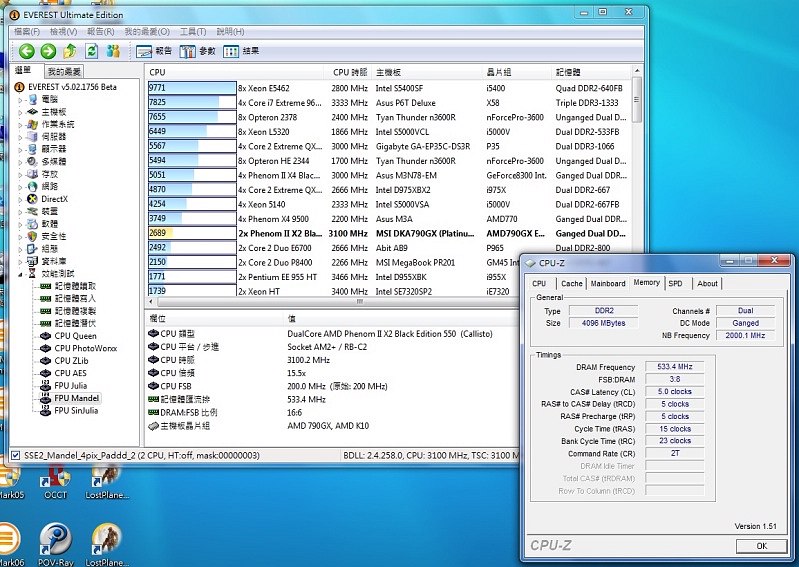This screenshot has width=799, height=567.
Task: Select the 作業系統 (Operating System) tree item
Action: [x=58, y=124]
